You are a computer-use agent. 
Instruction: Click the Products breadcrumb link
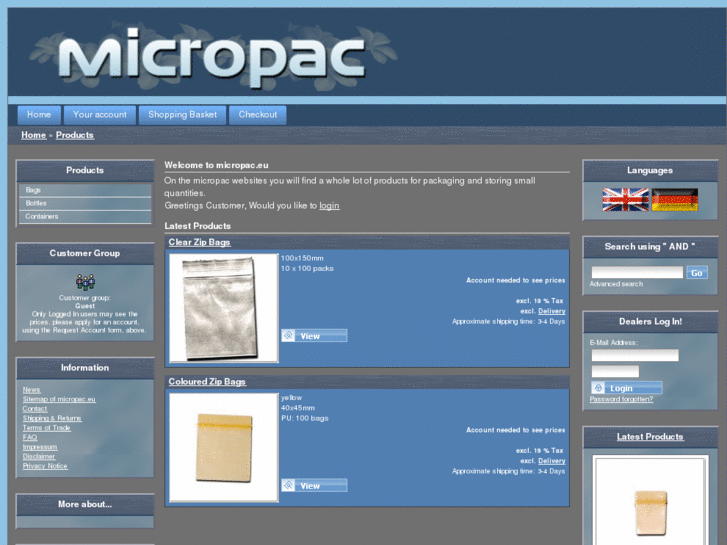[x=75, y=135]
